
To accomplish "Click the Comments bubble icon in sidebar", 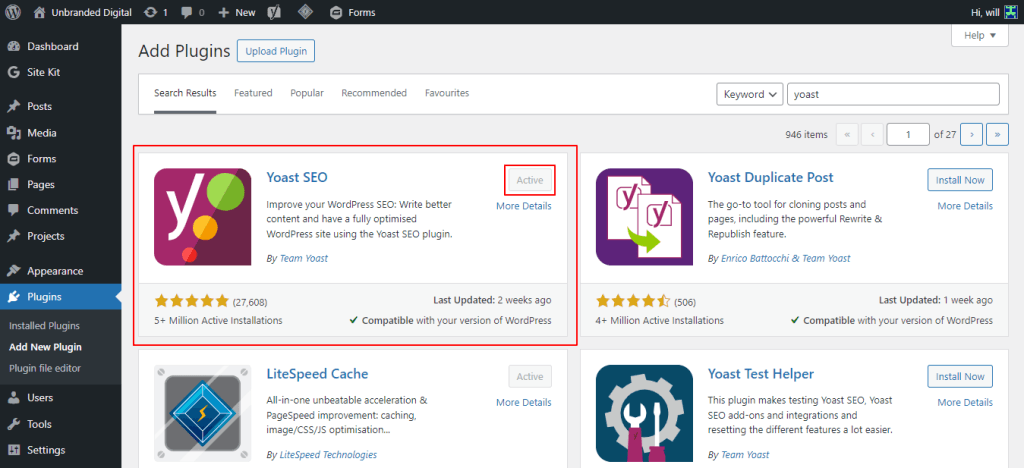I will pyautogui.click(x=14, y=210).
